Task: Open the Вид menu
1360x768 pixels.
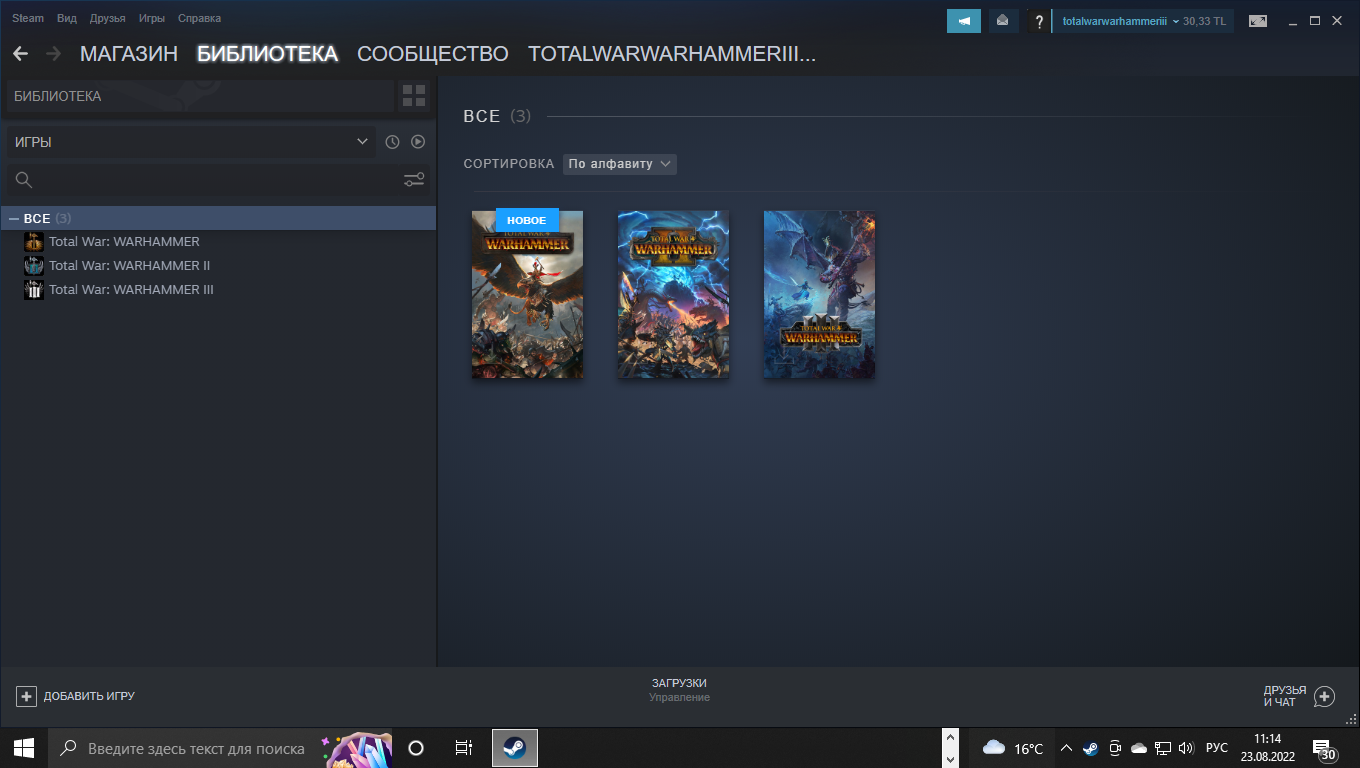Action: pyautogui.click(x=67, y=18)
